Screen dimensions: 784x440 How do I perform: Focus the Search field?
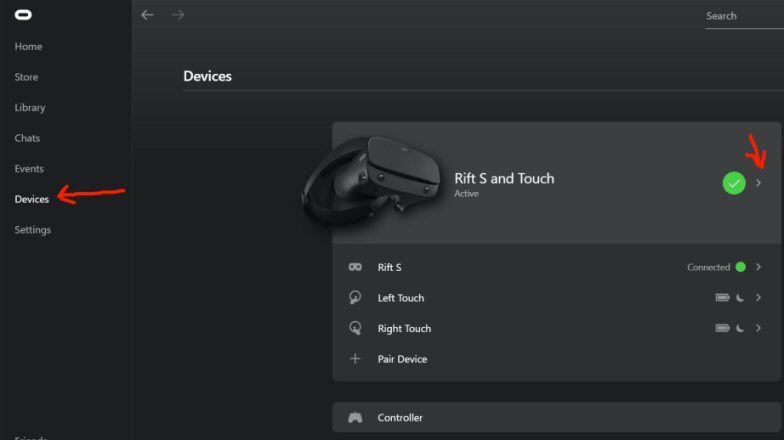coord(744,16)
